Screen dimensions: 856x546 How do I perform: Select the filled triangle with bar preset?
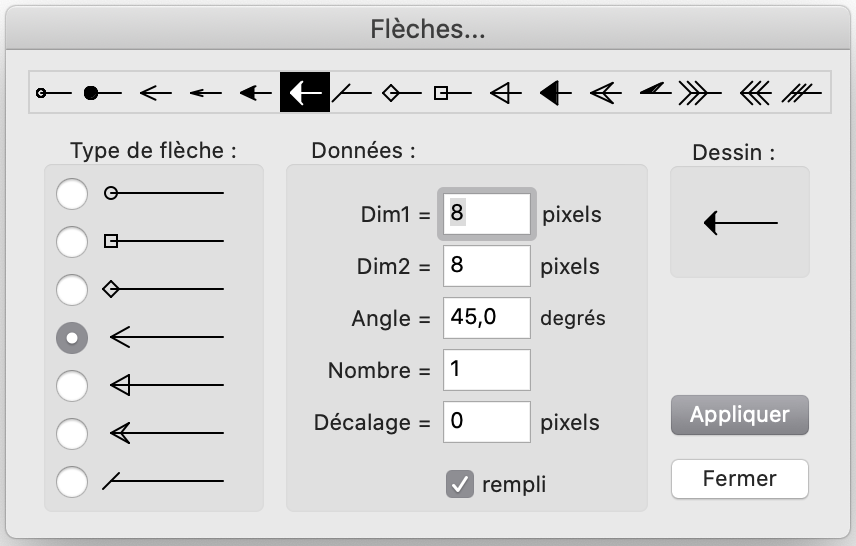tap(556, 93)
